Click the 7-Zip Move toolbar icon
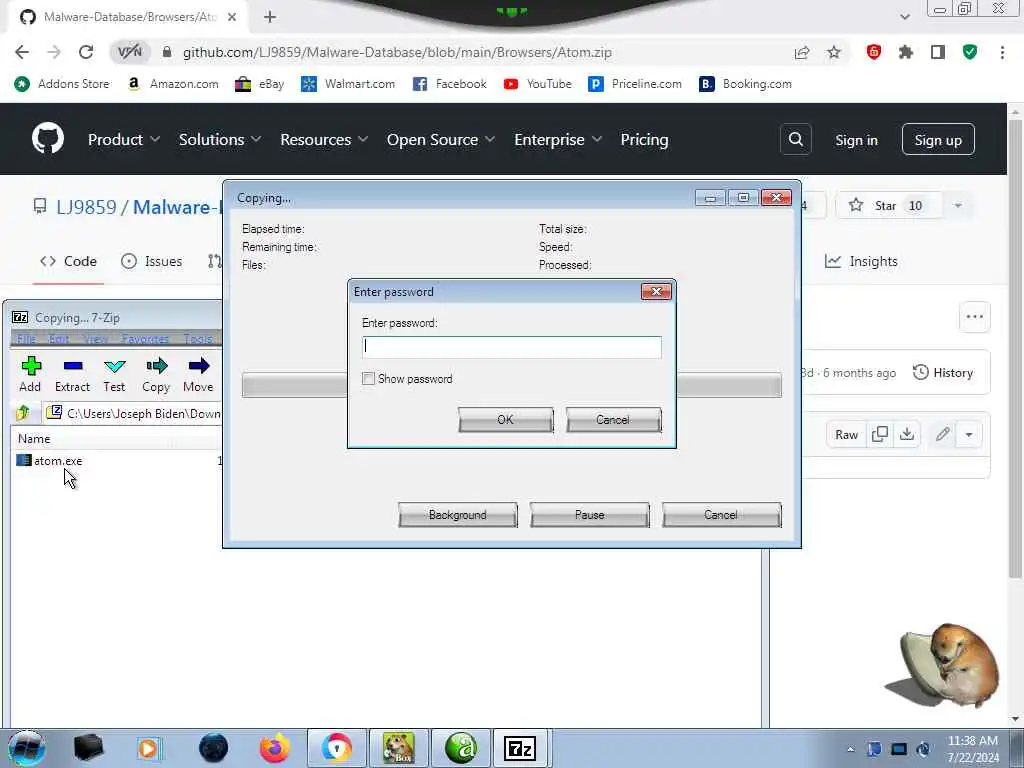Viewport: 1024px width, 768px height. click(198, 374)
